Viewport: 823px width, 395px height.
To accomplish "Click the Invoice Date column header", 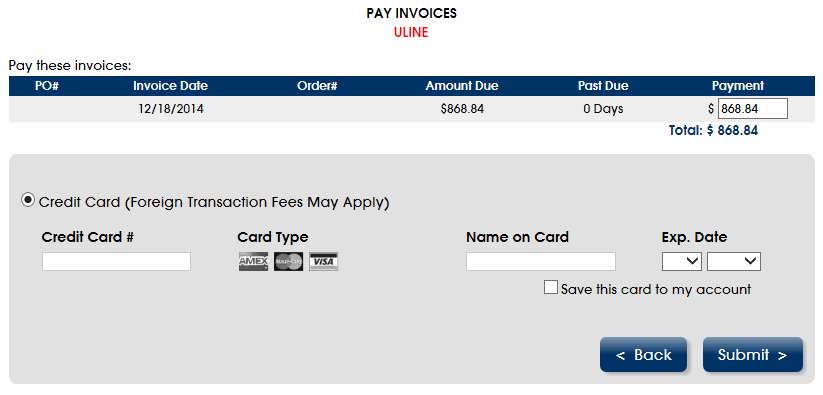I will (x=171, y=86).
